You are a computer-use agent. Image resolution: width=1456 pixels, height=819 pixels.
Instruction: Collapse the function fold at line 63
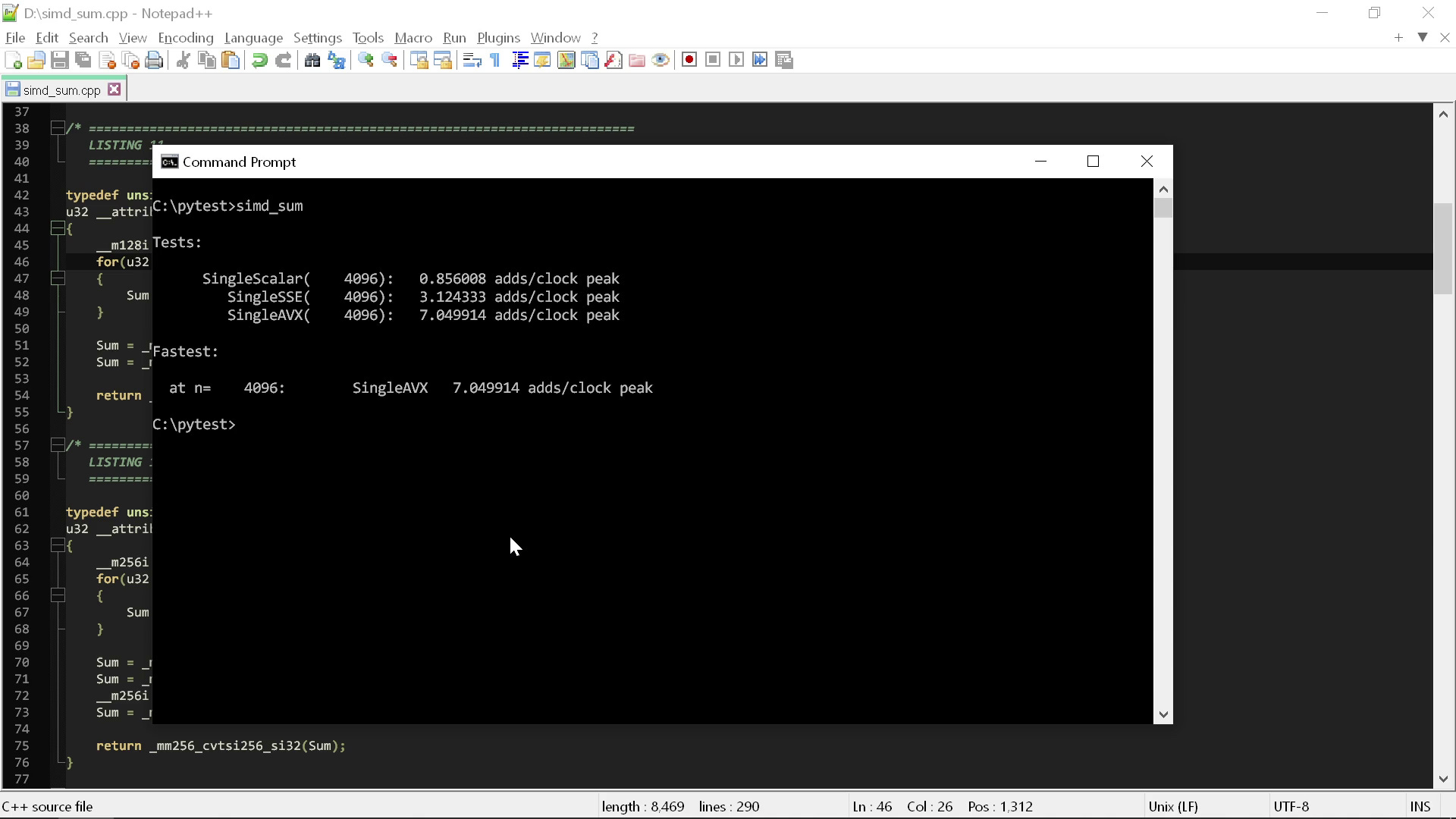[57, 545]
